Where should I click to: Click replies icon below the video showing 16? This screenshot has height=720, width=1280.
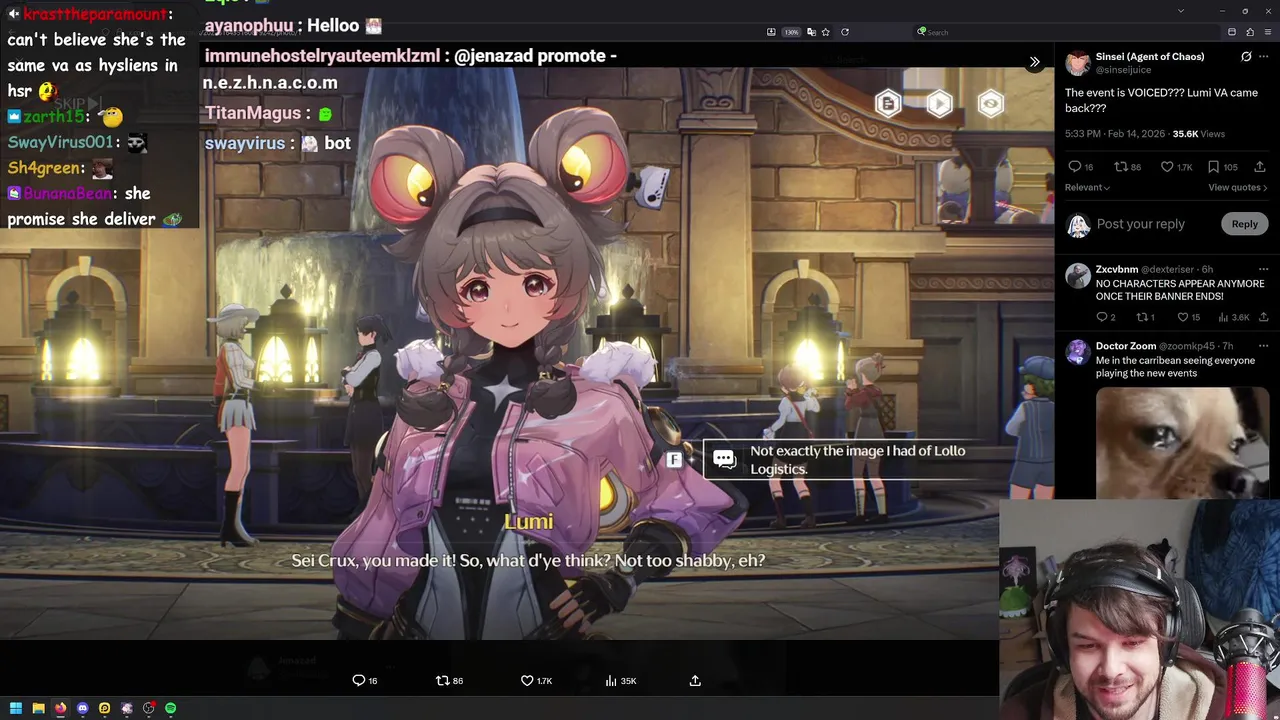tap(365, 681)
